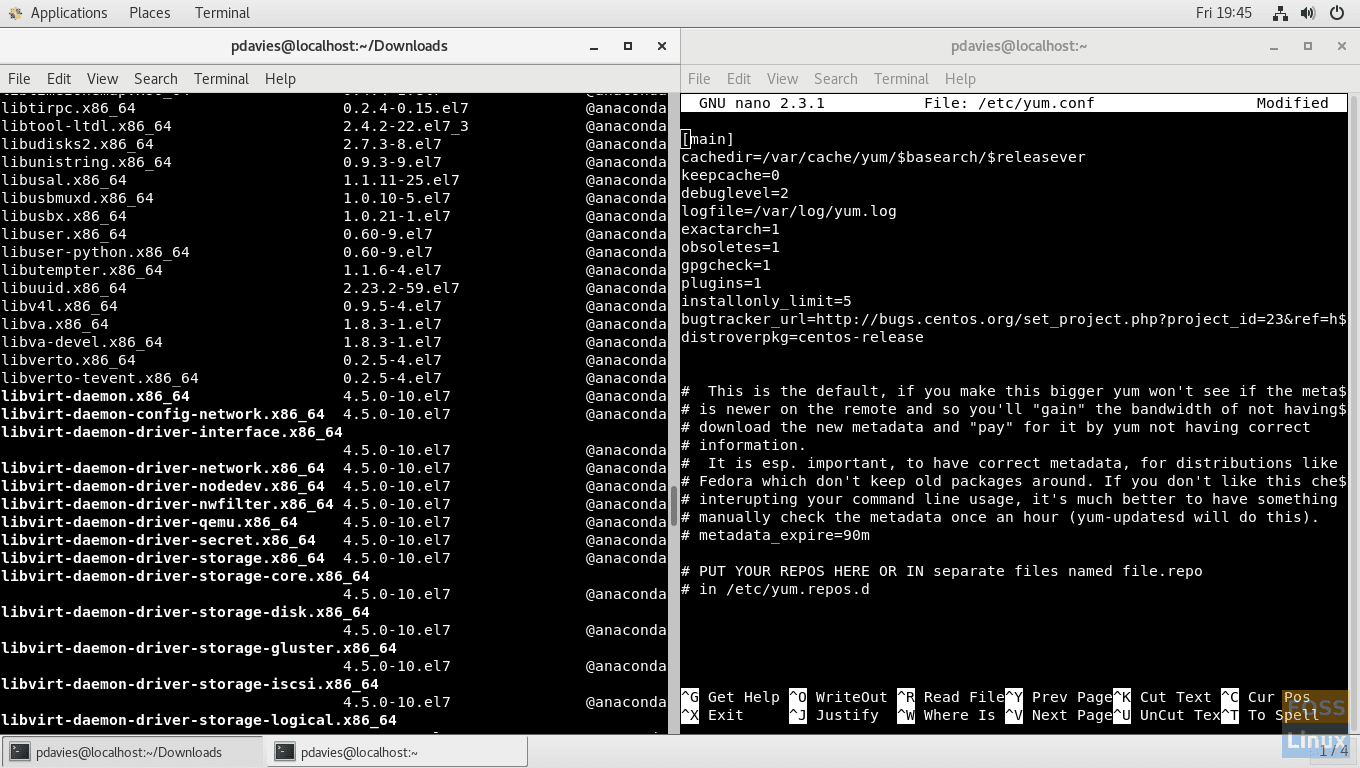Image resolution: width=1360 pixels, height=768 pixels.
Task: Open Terminal menu in the Downloads terminal window
Action: 221,79
